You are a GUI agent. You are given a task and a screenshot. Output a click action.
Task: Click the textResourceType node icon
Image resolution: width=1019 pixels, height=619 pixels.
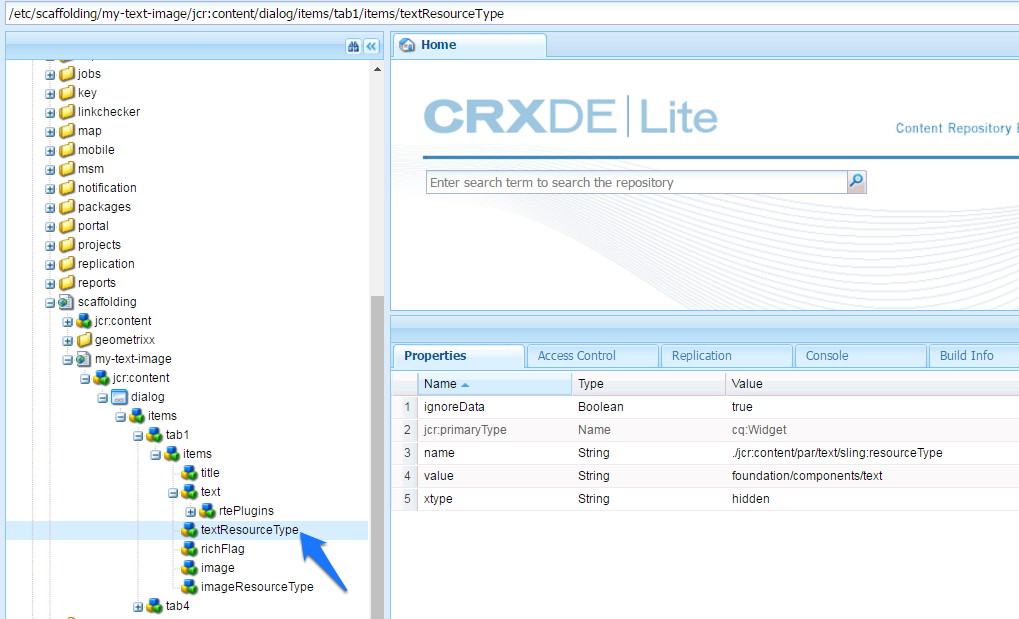pyautogui.click(x=189, y=530)
